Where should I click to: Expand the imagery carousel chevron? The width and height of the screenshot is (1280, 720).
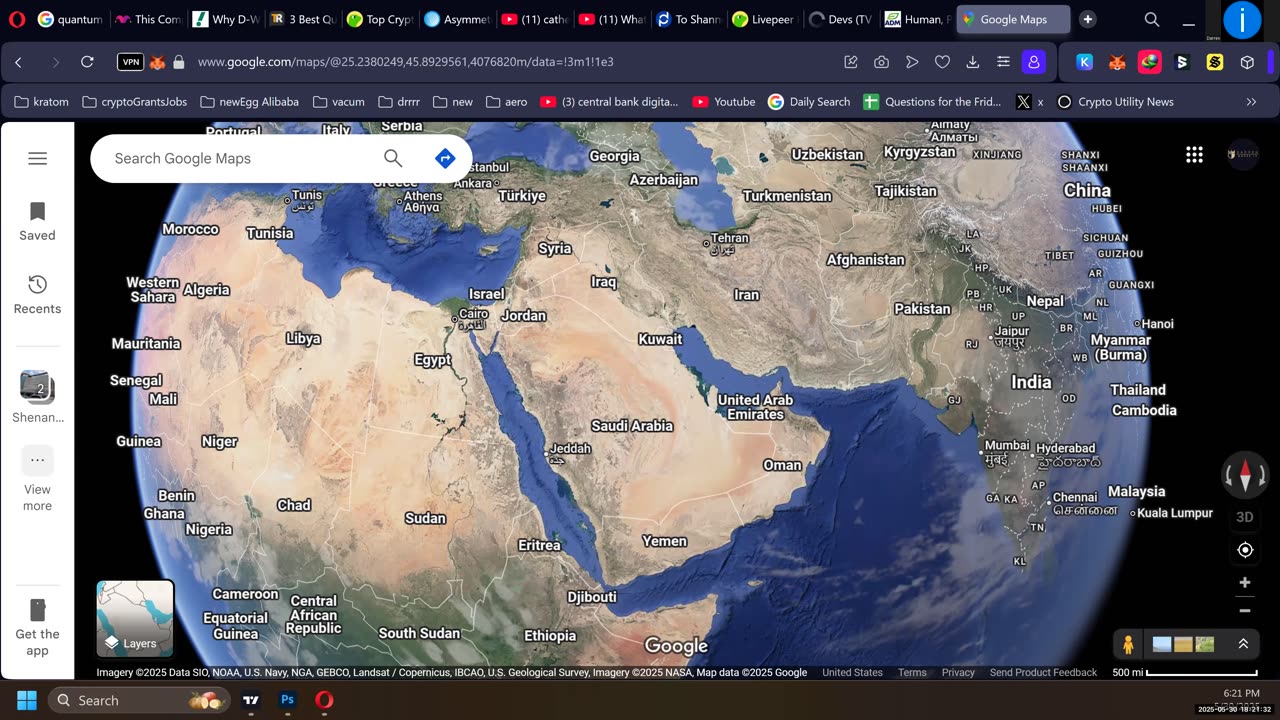(1243, 644)
